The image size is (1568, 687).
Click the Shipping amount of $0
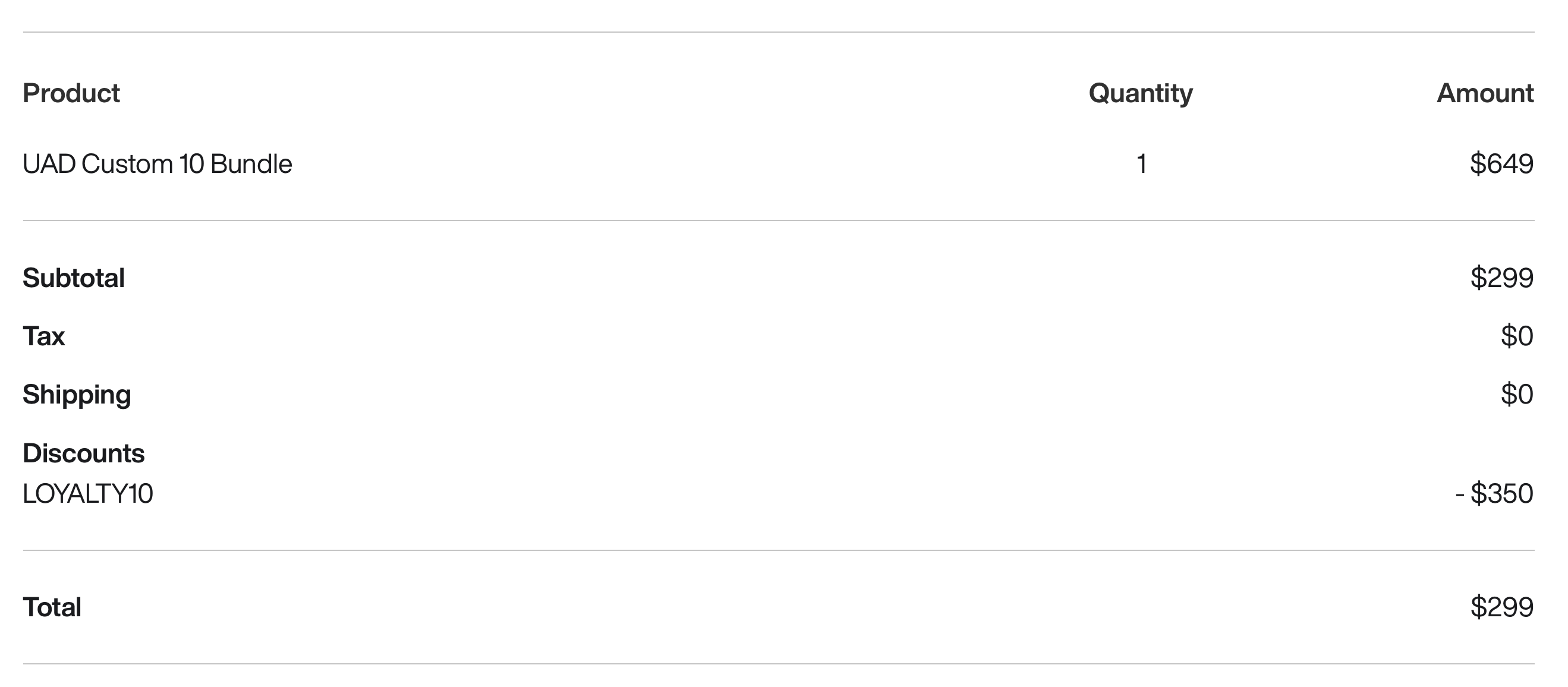pyautogui.click(x=1516, y=394)
